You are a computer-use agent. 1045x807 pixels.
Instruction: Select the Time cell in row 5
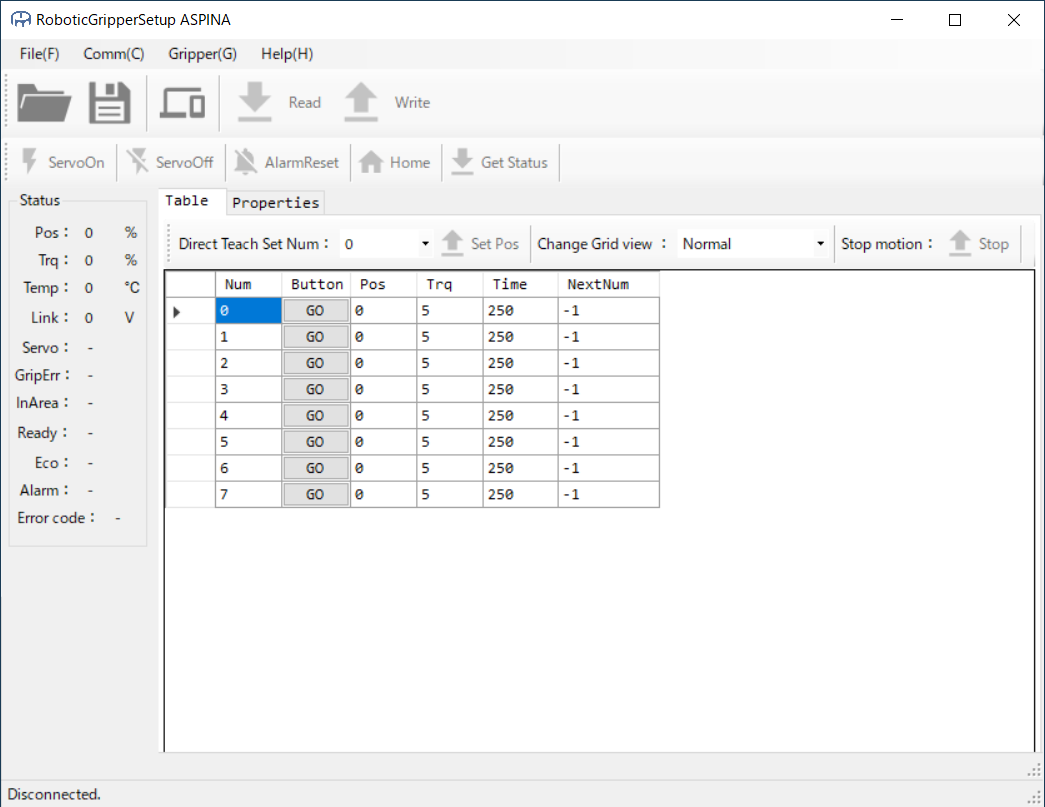click(x=519, y=441)
